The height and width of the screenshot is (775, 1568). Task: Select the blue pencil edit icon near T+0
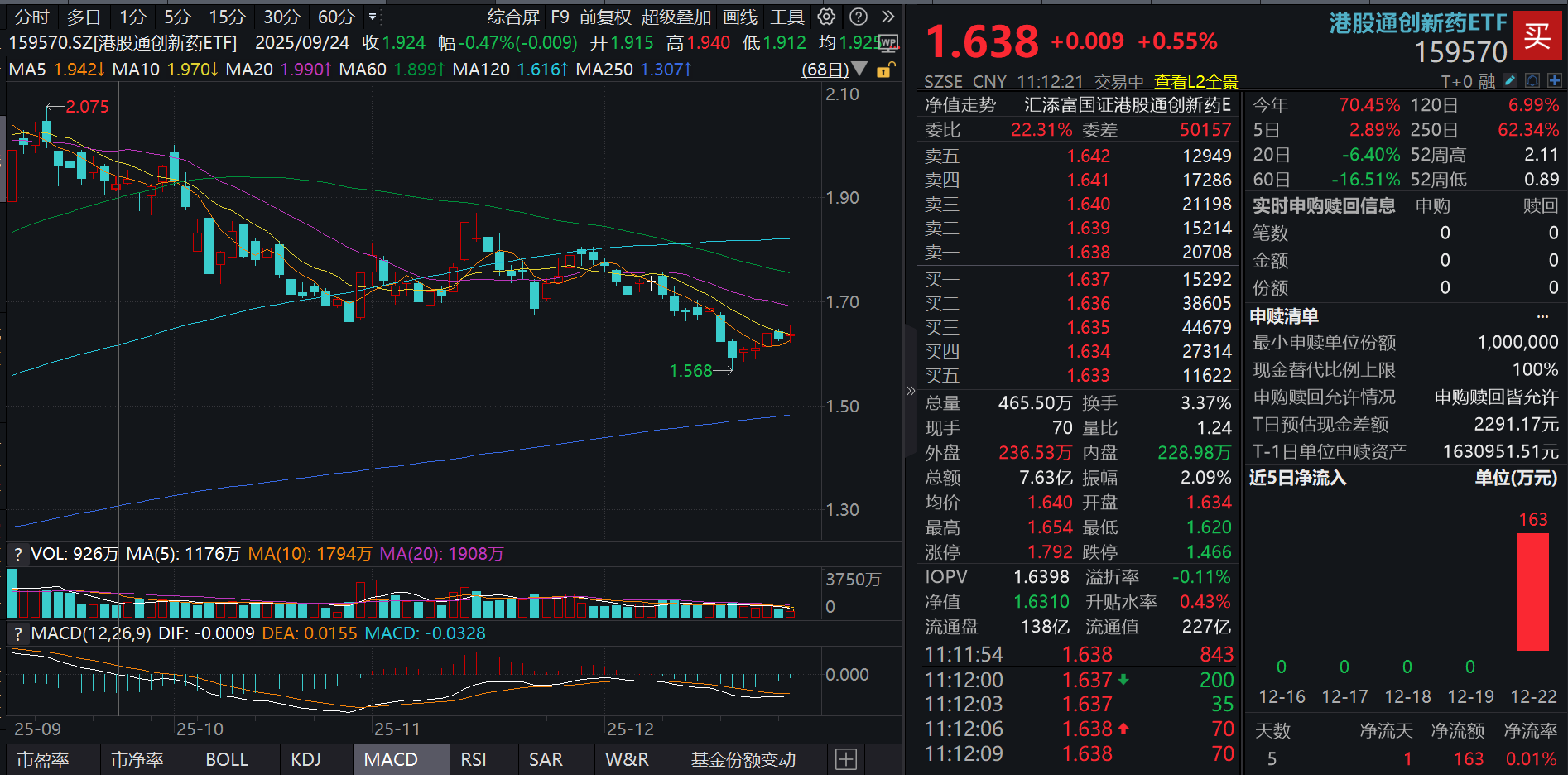click(x=1510, y=80)
